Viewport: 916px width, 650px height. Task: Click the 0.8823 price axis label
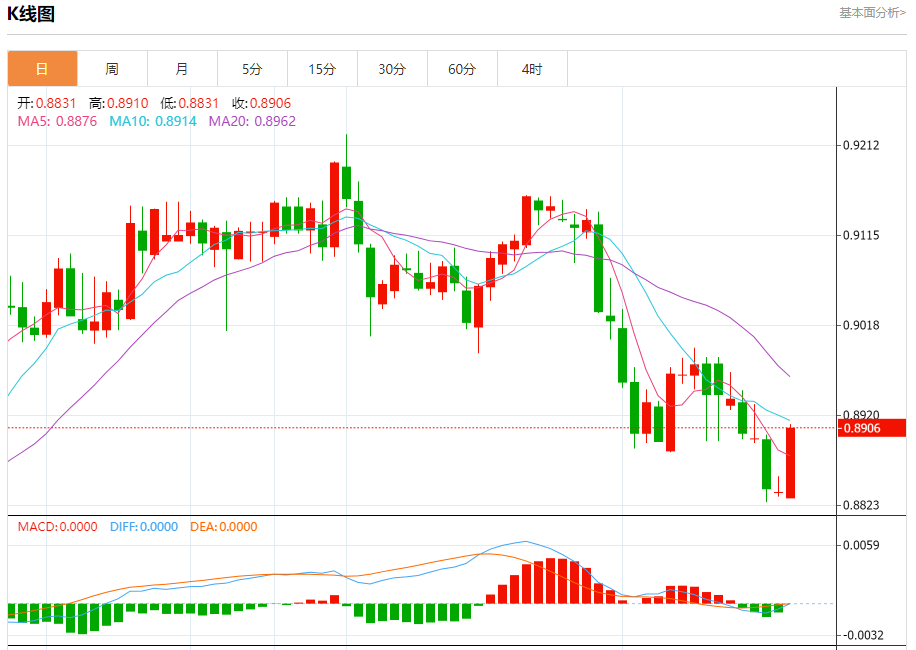coord(861,505)
